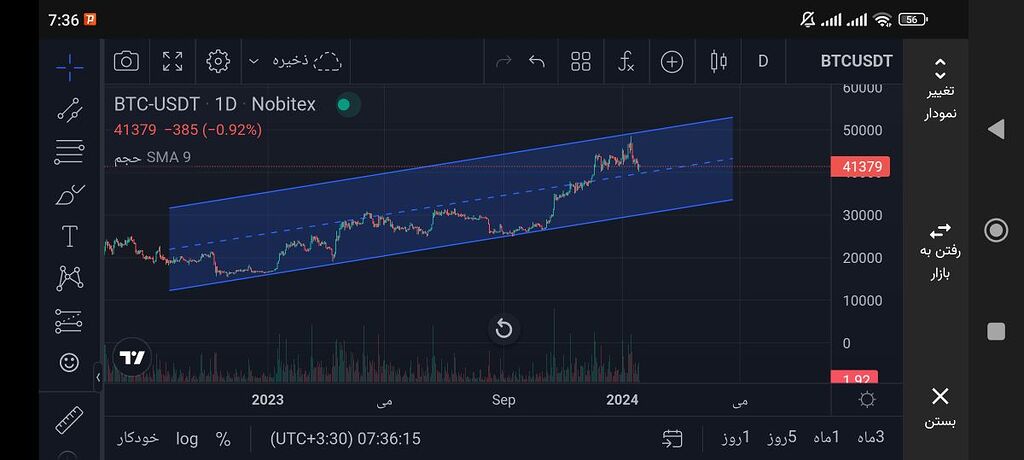Viewport: 1024px width, 460px height.
Task: Open indicator templates grid
Action: pyautogui.click(x=581, y=61)
